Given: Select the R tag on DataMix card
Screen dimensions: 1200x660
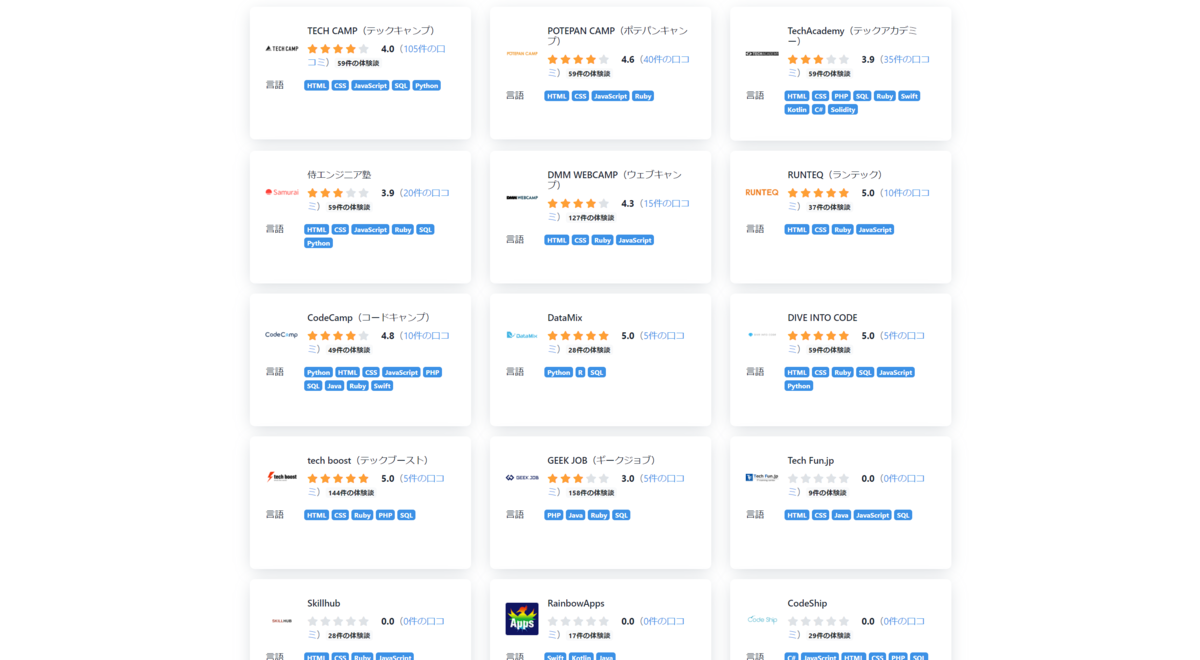Looking at the screenshot, I should [580, 372].
